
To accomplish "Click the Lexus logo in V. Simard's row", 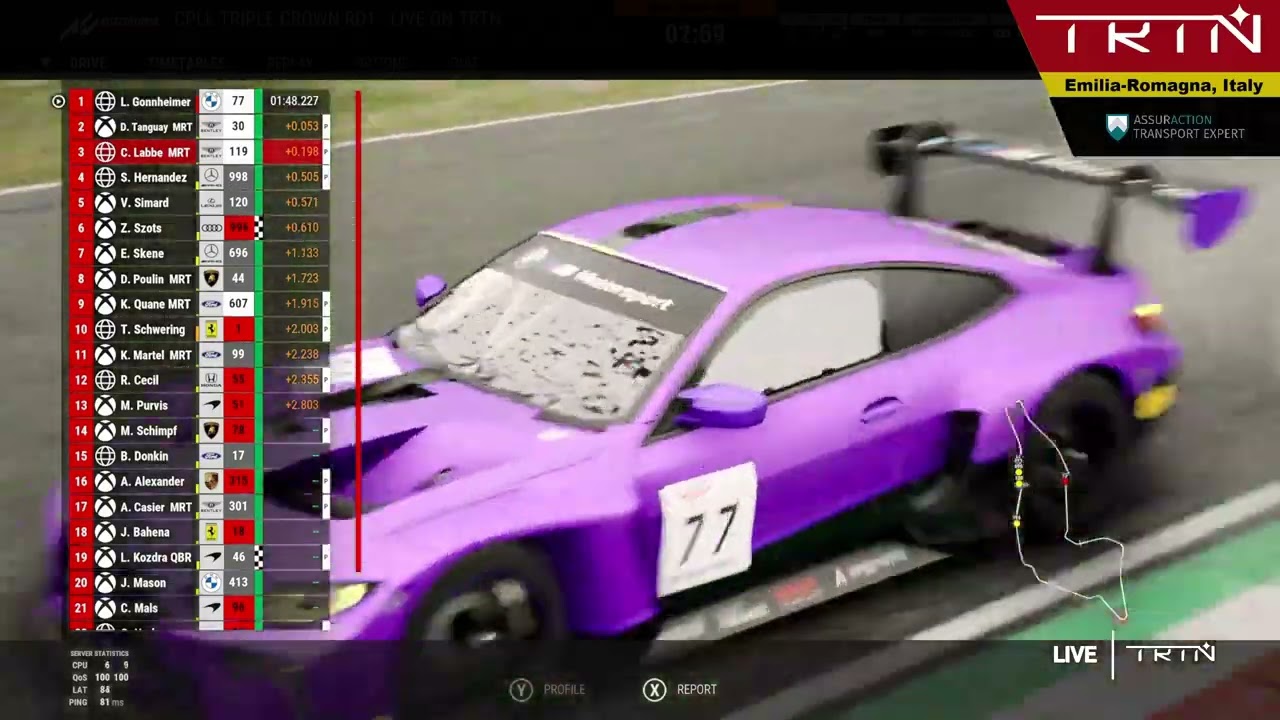I will pyautogui.click(x=211, y=203).
